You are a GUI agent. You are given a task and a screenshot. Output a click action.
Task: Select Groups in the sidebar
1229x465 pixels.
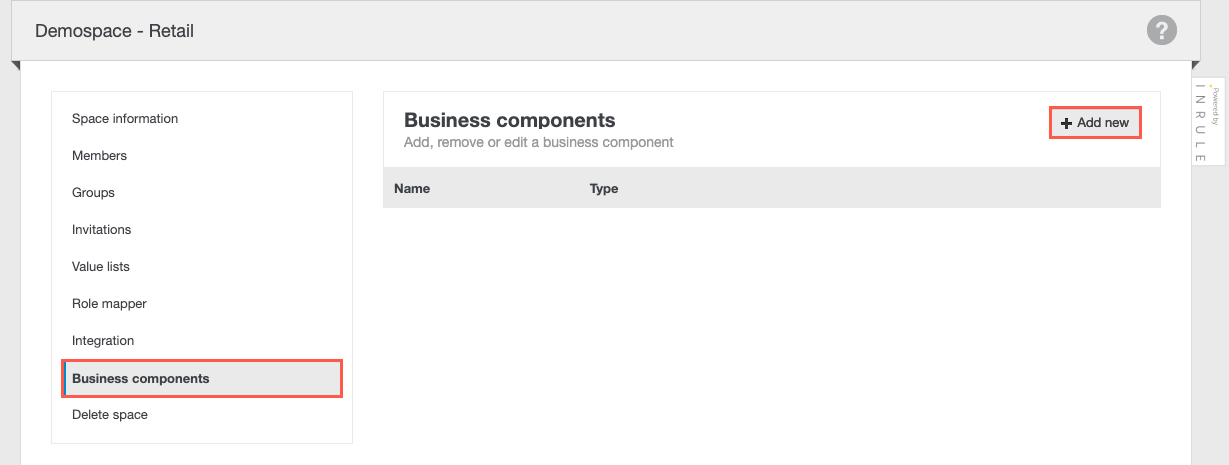click(93, 193)
